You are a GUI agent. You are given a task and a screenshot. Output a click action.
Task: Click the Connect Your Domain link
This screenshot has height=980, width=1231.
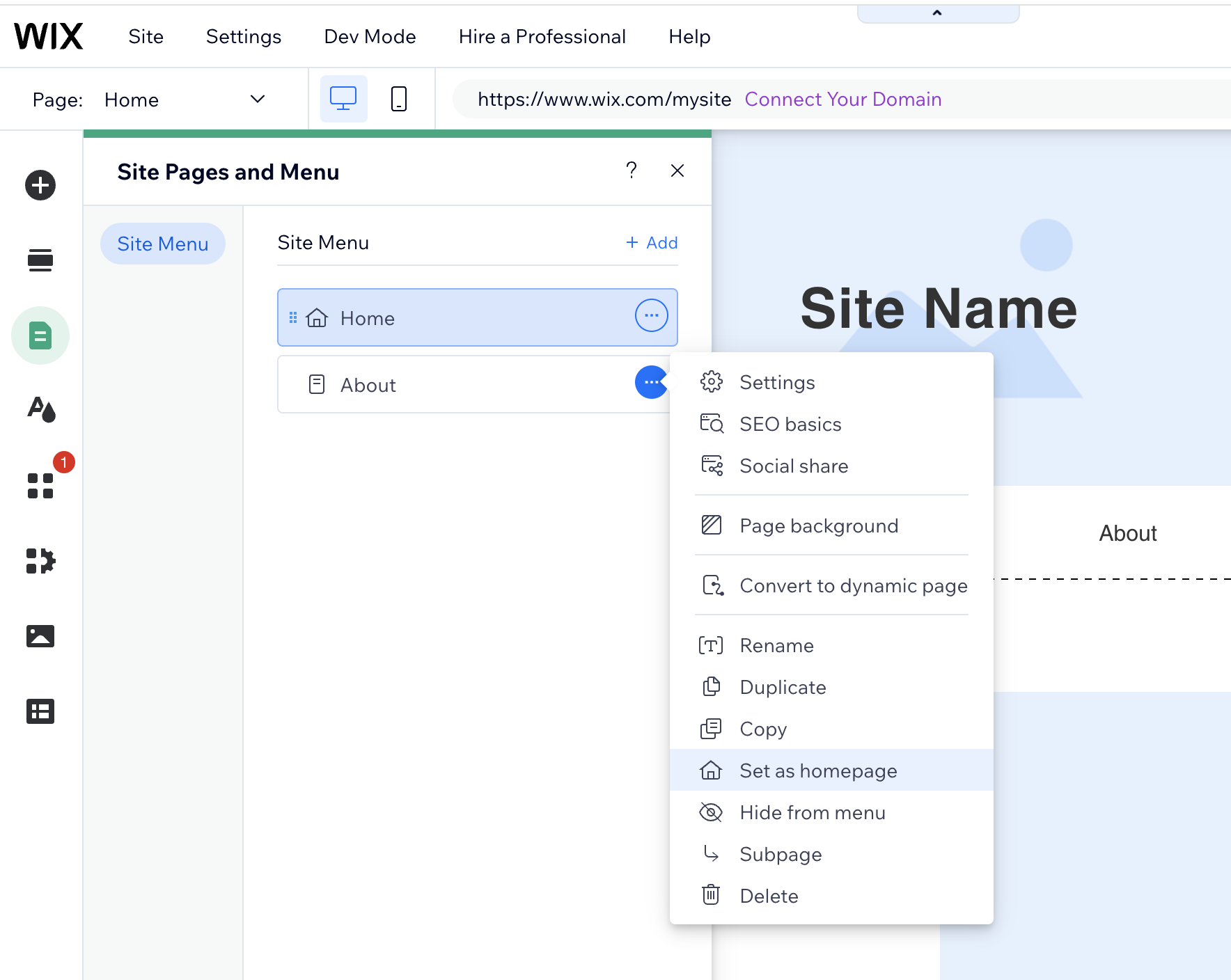point(842,99)
